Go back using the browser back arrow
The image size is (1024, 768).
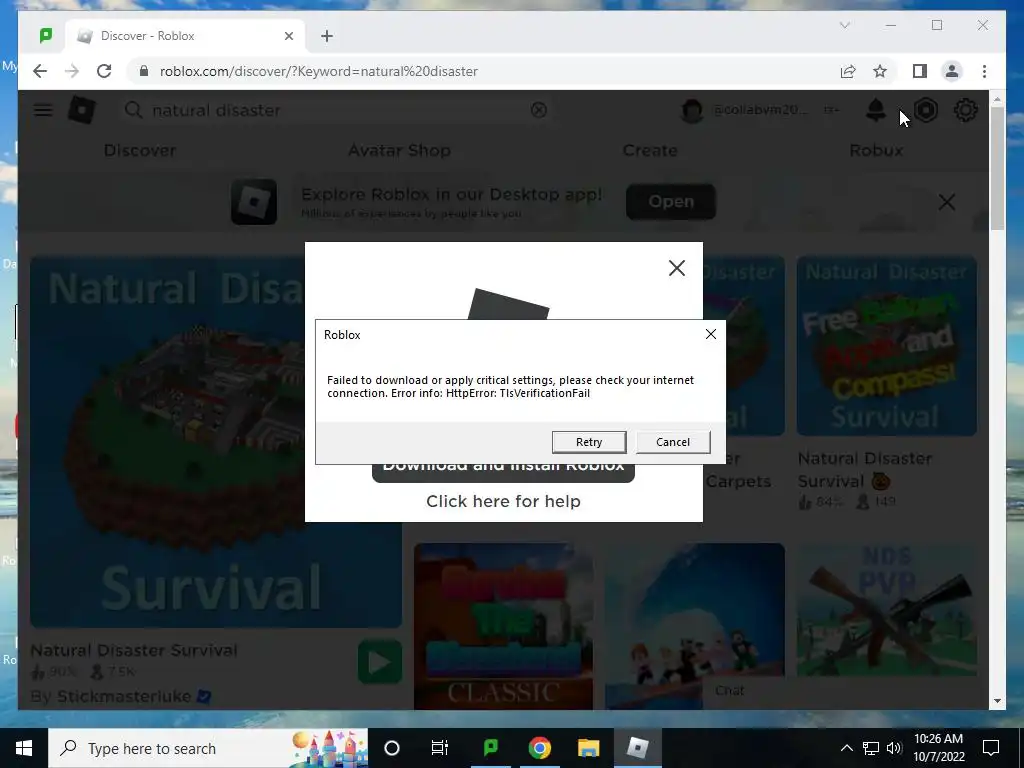pos(40,71)
